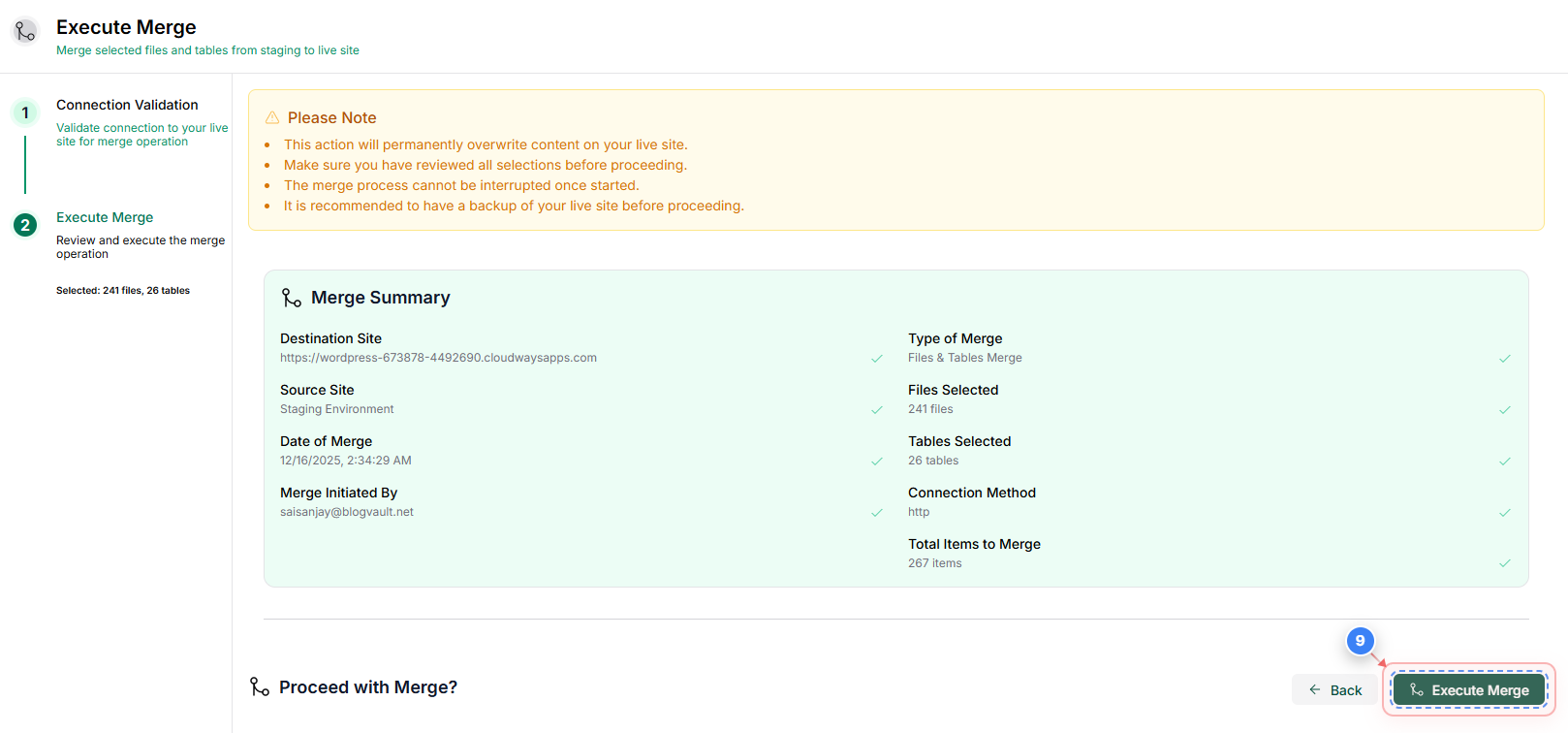Select step 2 circle in the sidebar

tap(25, 225)
